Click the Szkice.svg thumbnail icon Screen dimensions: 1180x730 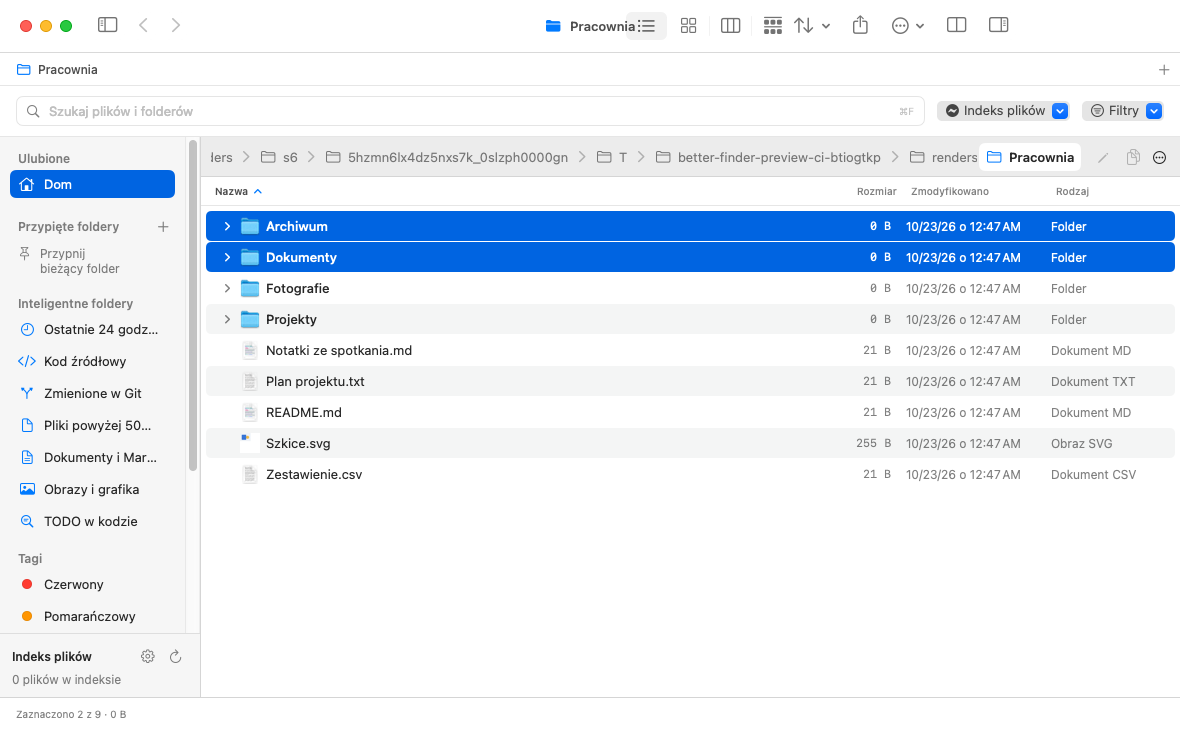(x=249, y=443)
